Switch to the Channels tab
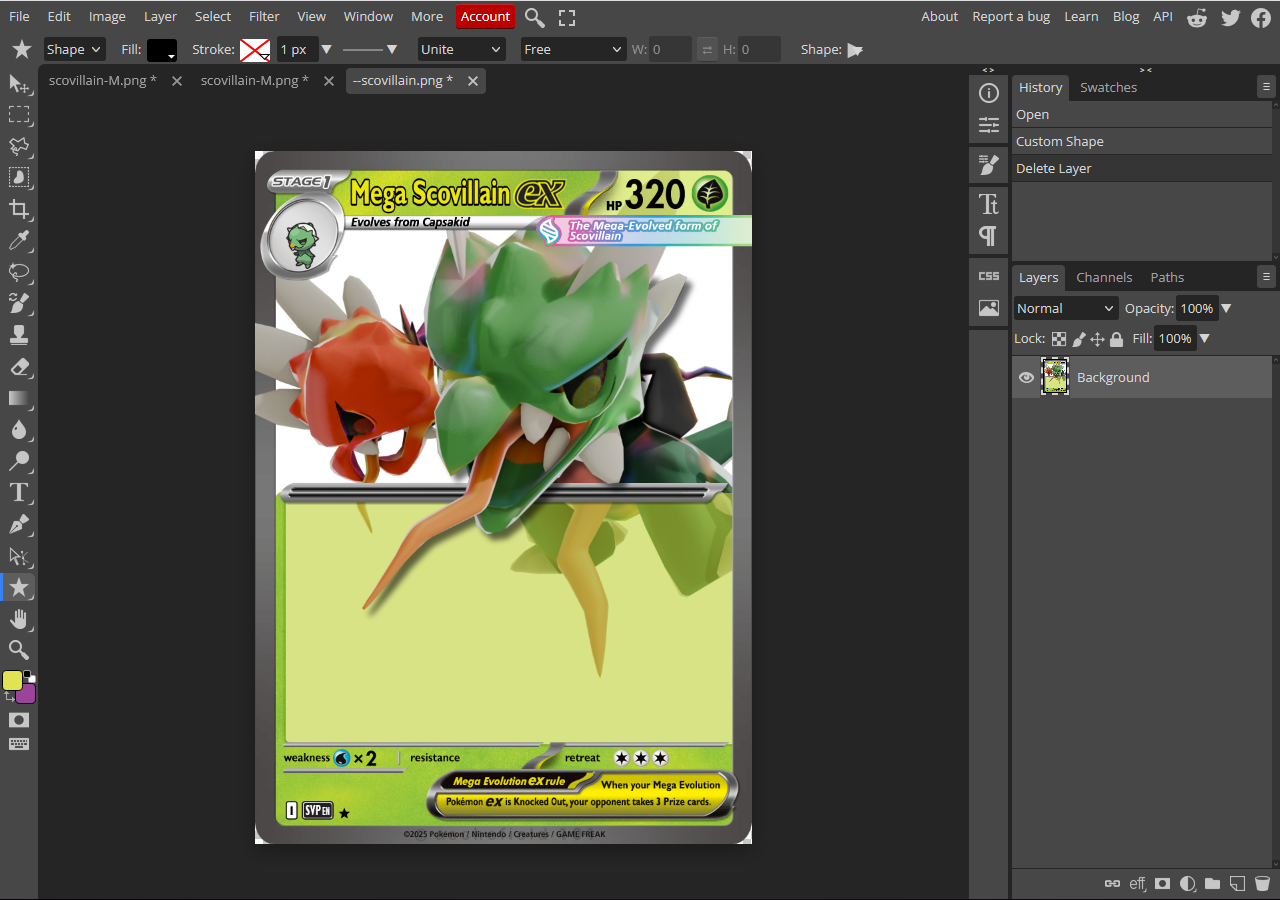Screen dimensions: 1280x900 tap(1104, 277)
